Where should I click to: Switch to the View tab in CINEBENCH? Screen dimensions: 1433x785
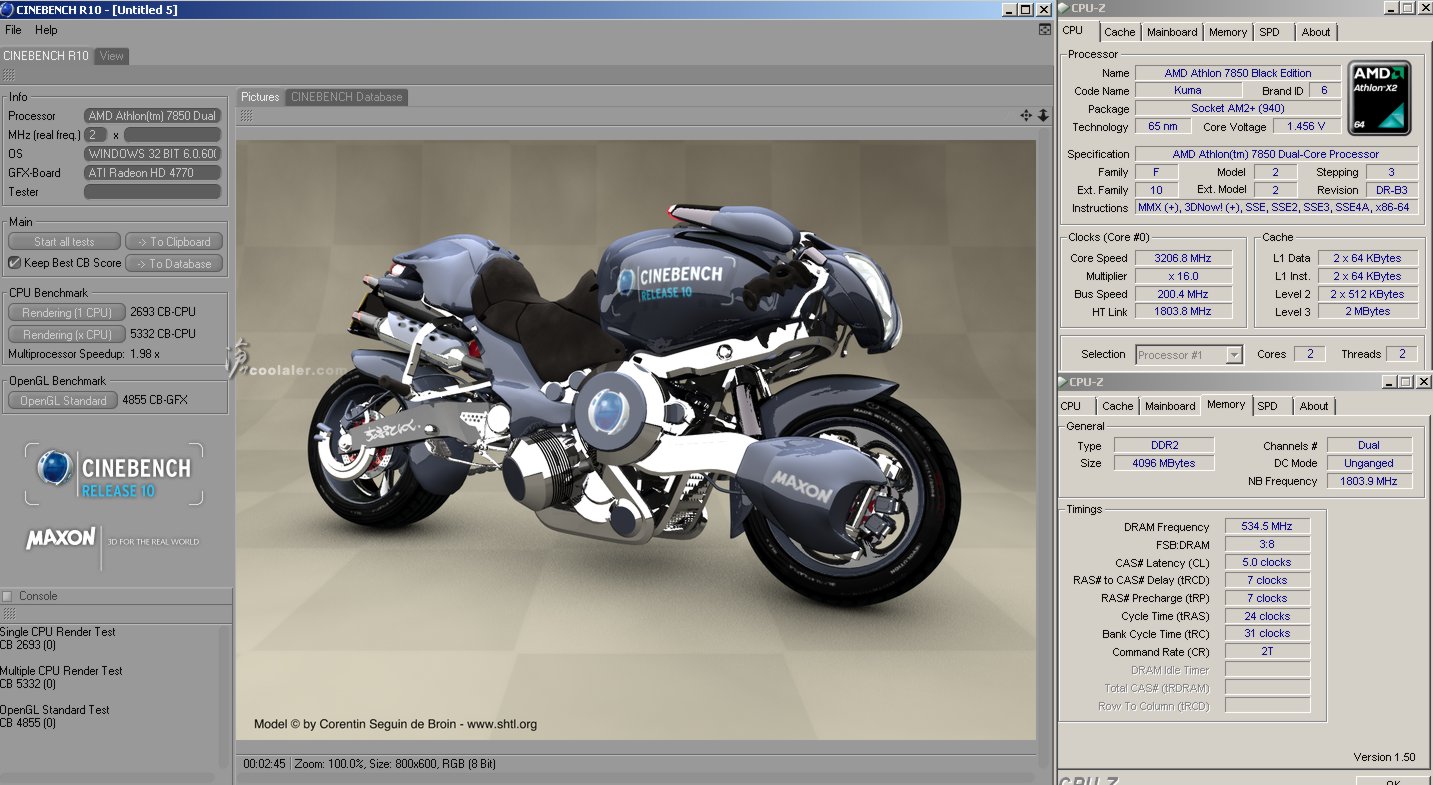point(112,56)
